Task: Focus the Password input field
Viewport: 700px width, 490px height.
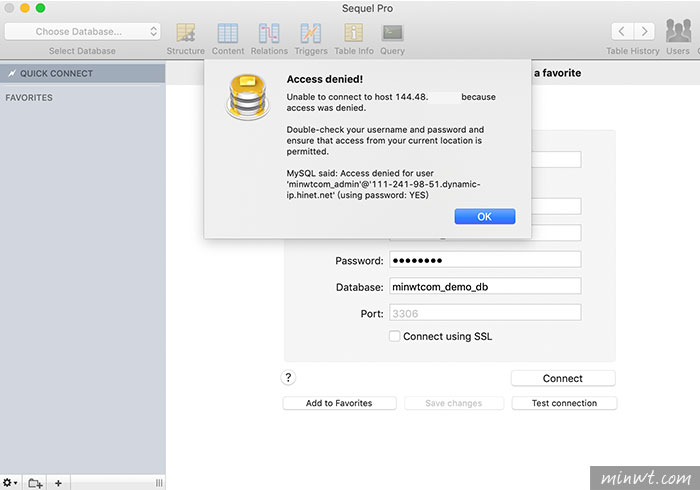Action: pos(485,260)
